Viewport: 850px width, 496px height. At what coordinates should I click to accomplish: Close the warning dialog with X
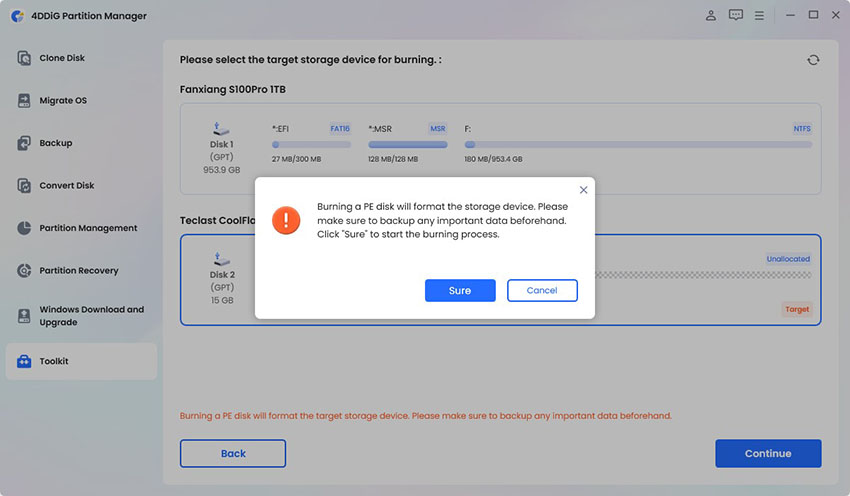click(583, 190)
